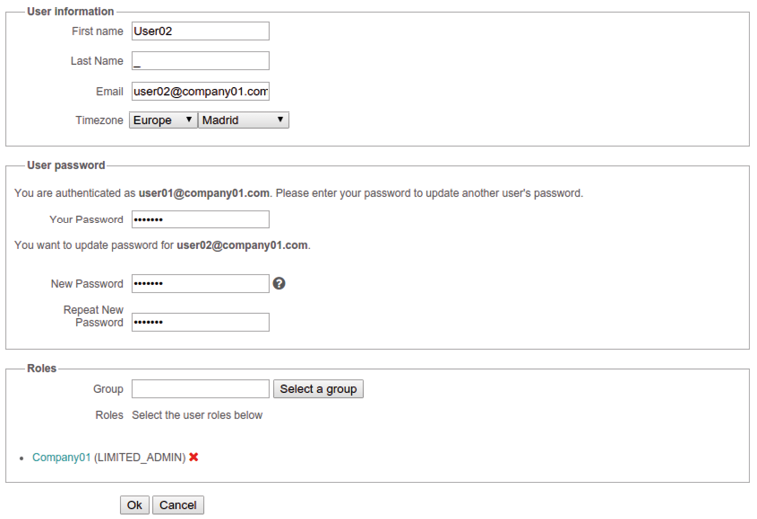
Task: Click the User information section heading
Action: pyautogui.click(x=70, y=11)
